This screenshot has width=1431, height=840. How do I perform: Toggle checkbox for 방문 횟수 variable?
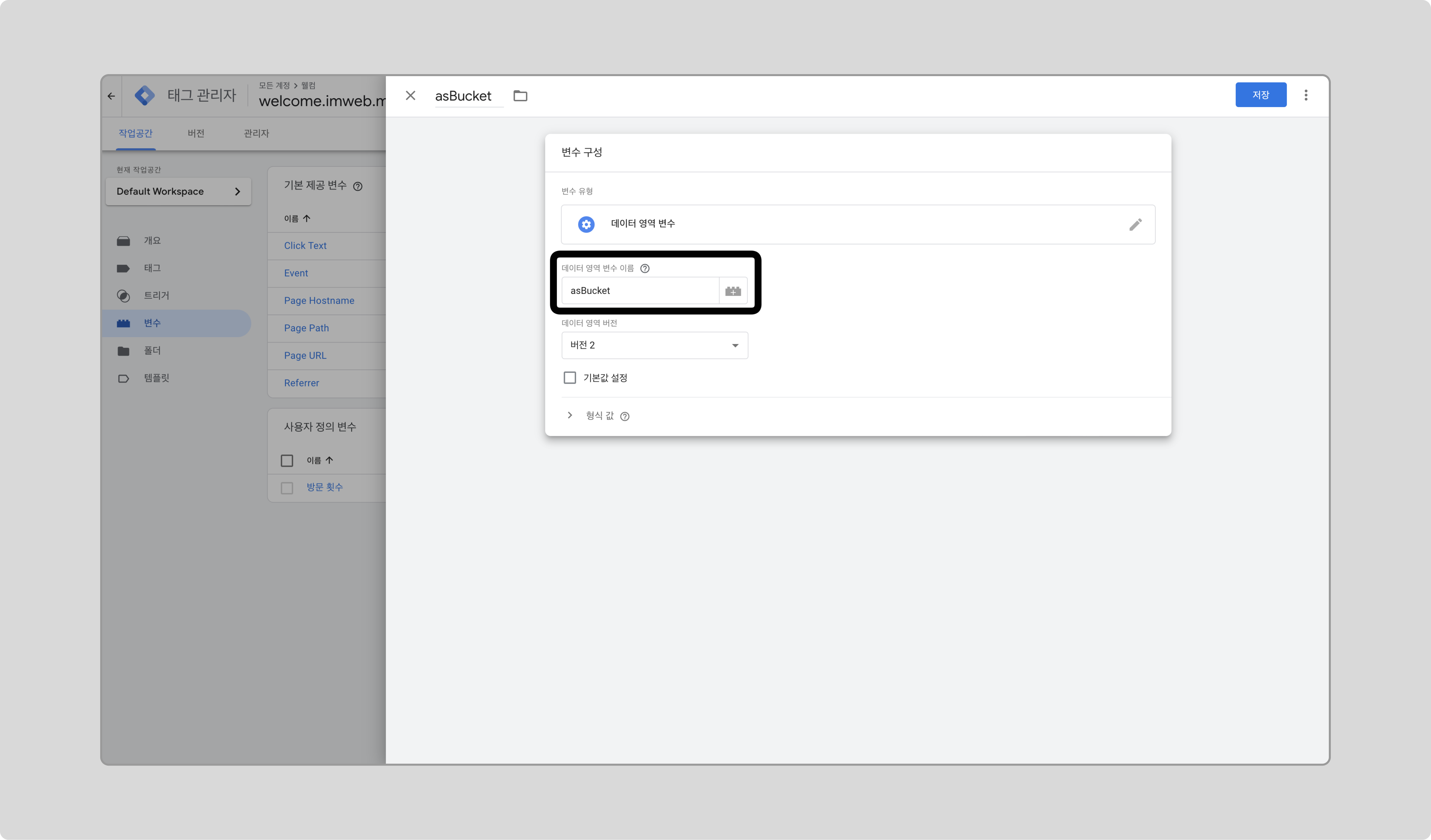coord(287,488)
